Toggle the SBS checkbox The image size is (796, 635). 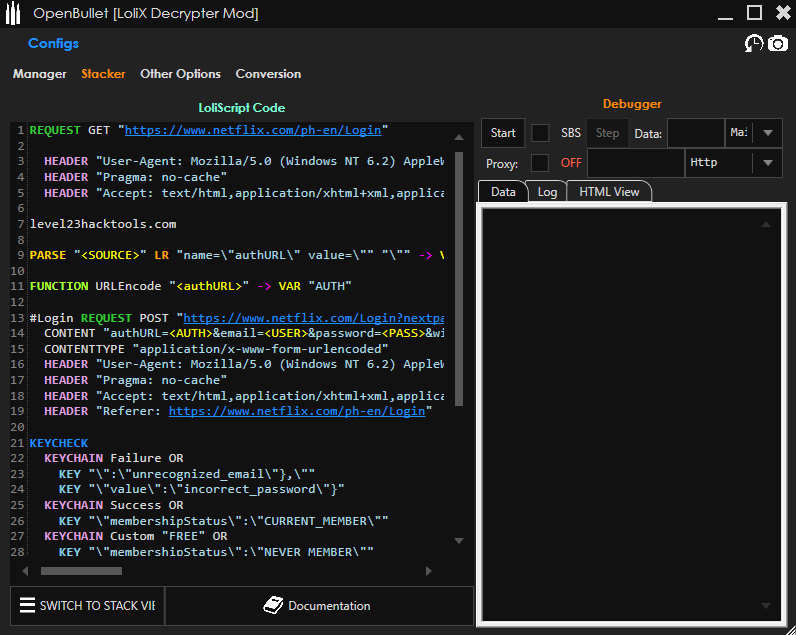(x=540, y=133)
